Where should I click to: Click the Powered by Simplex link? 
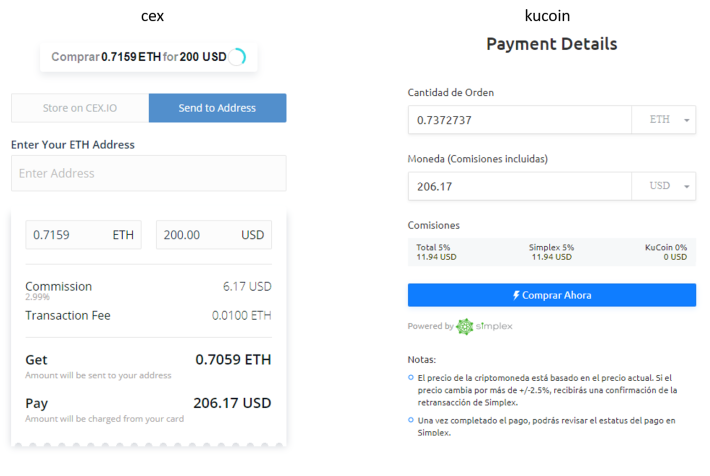click(460, 326)
